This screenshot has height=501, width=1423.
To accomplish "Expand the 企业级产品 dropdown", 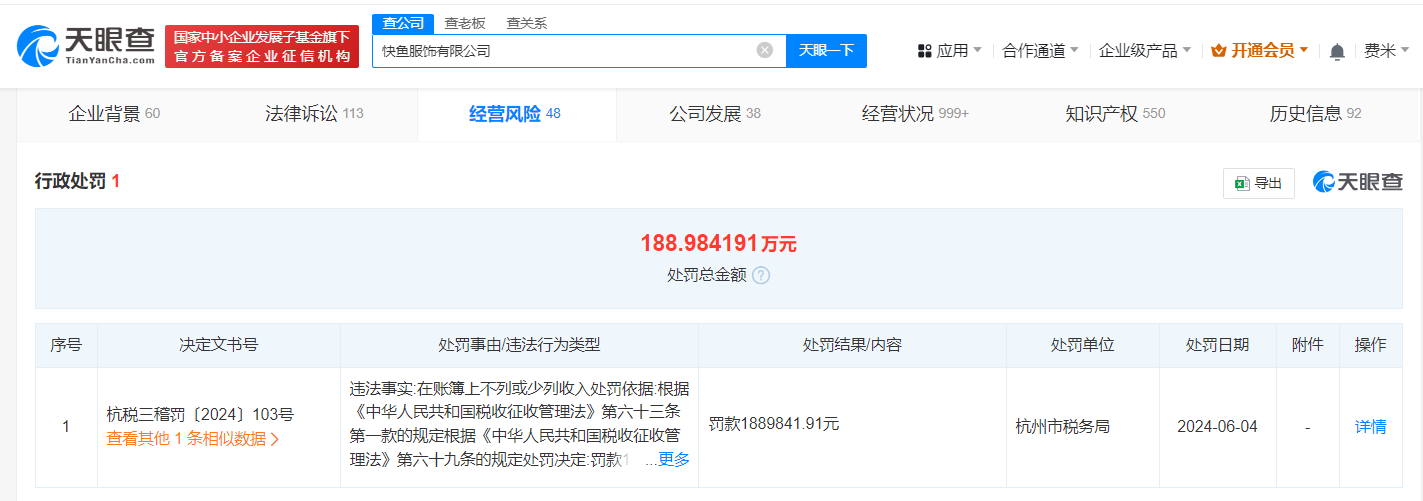I will tap(1145, 50).
